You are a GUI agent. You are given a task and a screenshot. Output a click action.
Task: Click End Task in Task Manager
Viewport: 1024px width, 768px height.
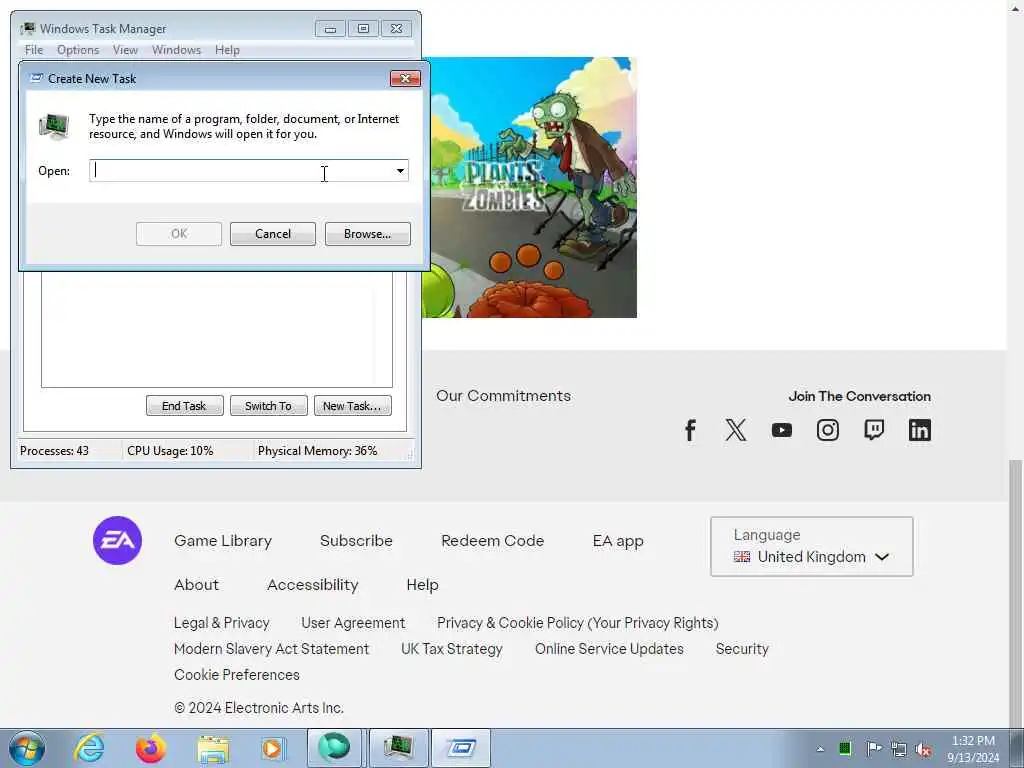click(184, 406)
